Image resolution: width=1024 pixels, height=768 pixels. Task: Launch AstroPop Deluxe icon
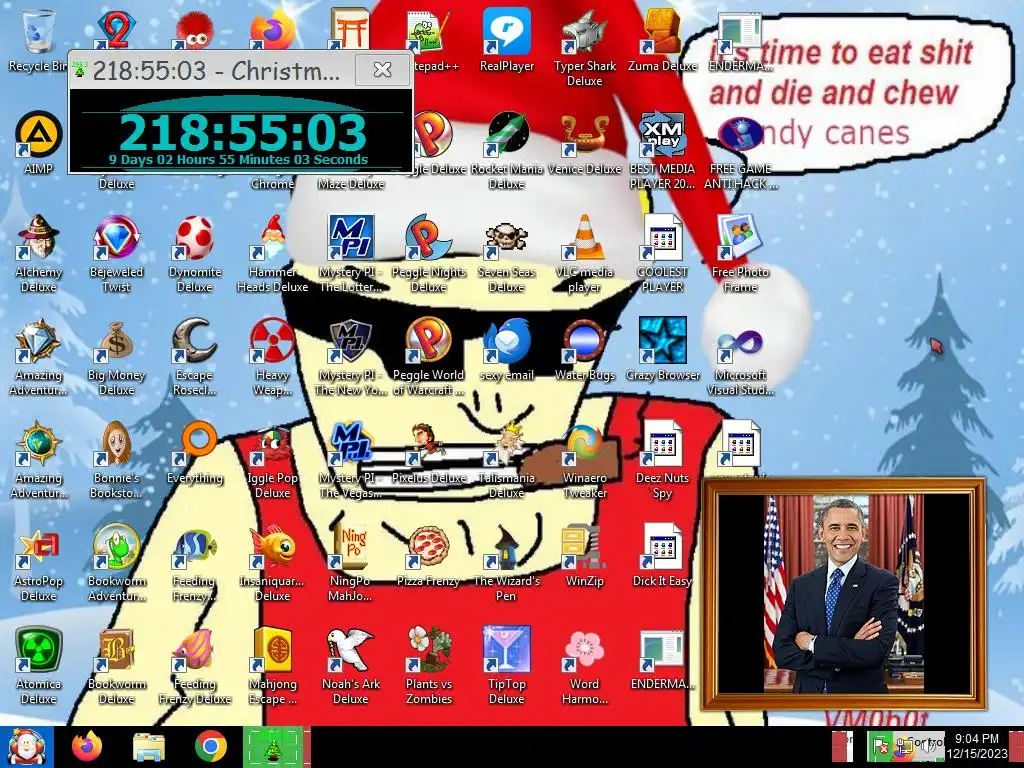pos(38,563)
